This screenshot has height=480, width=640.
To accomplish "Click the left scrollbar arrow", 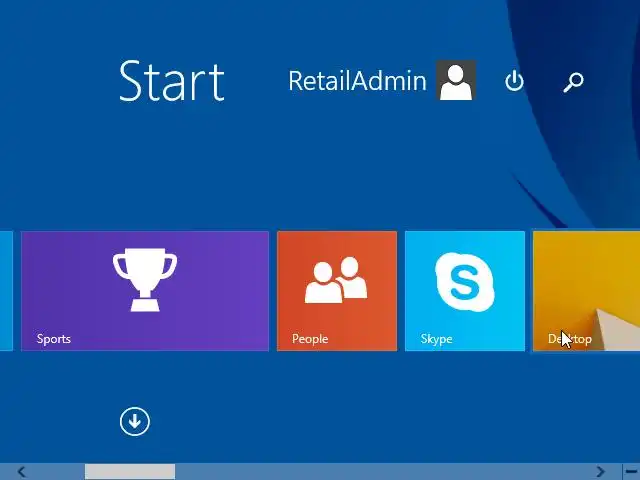I will [22, 472].
